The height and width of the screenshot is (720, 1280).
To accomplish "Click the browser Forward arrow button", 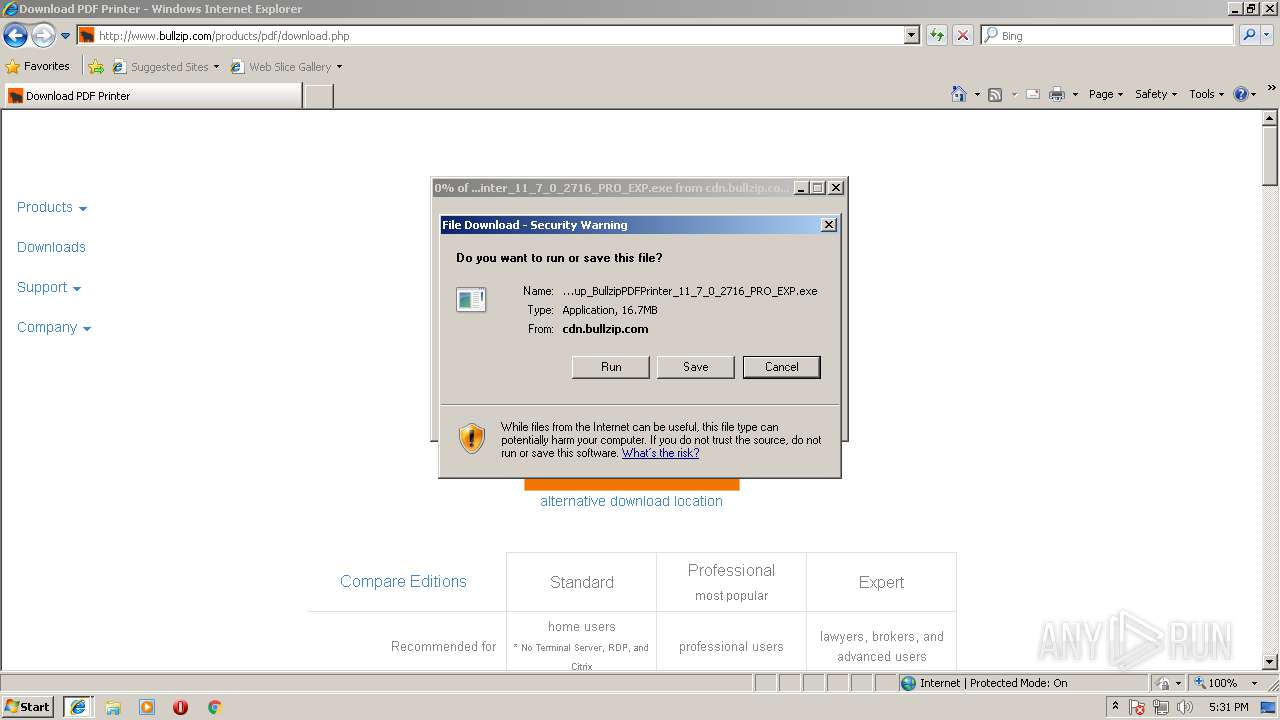I will (x=43, y=36).
